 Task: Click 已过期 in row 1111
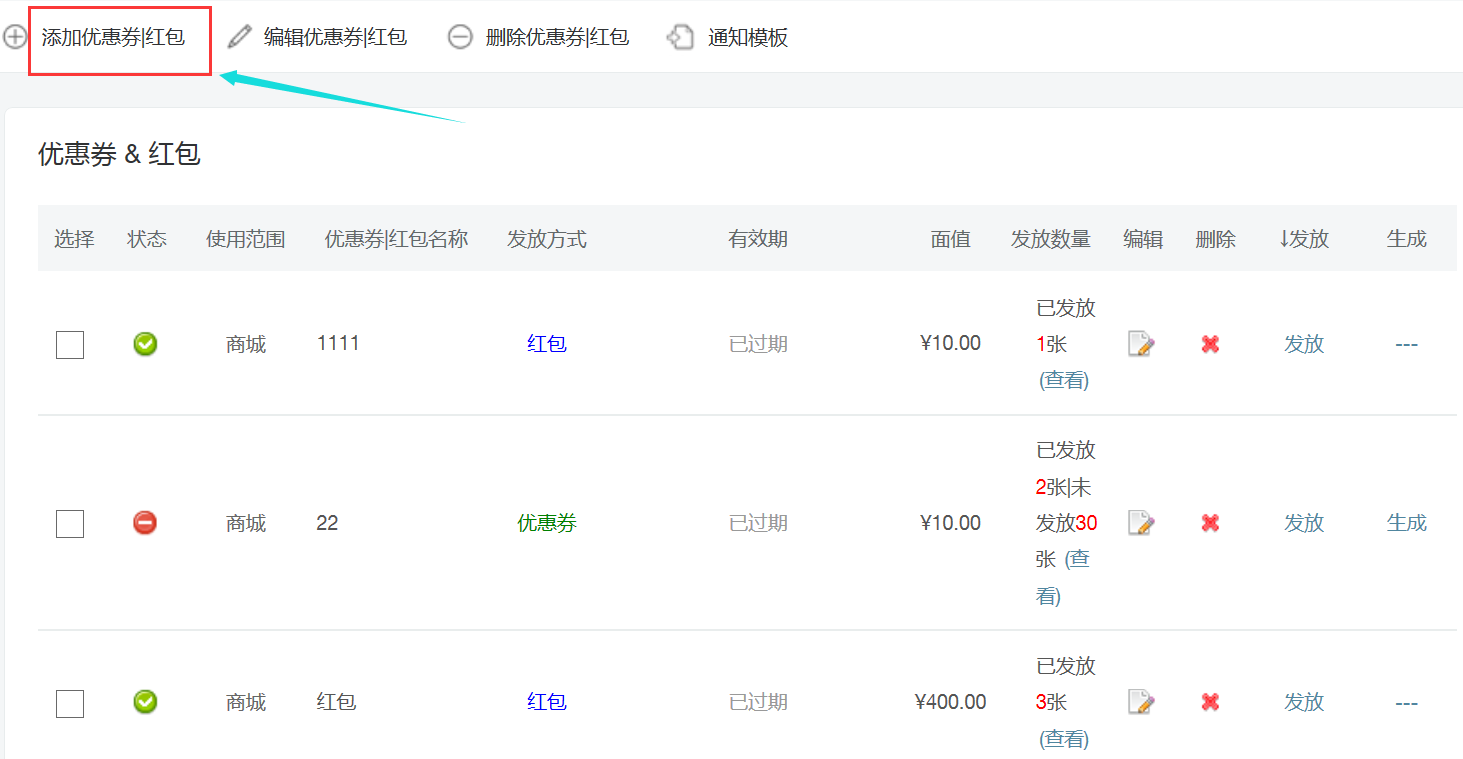(758, 344)
